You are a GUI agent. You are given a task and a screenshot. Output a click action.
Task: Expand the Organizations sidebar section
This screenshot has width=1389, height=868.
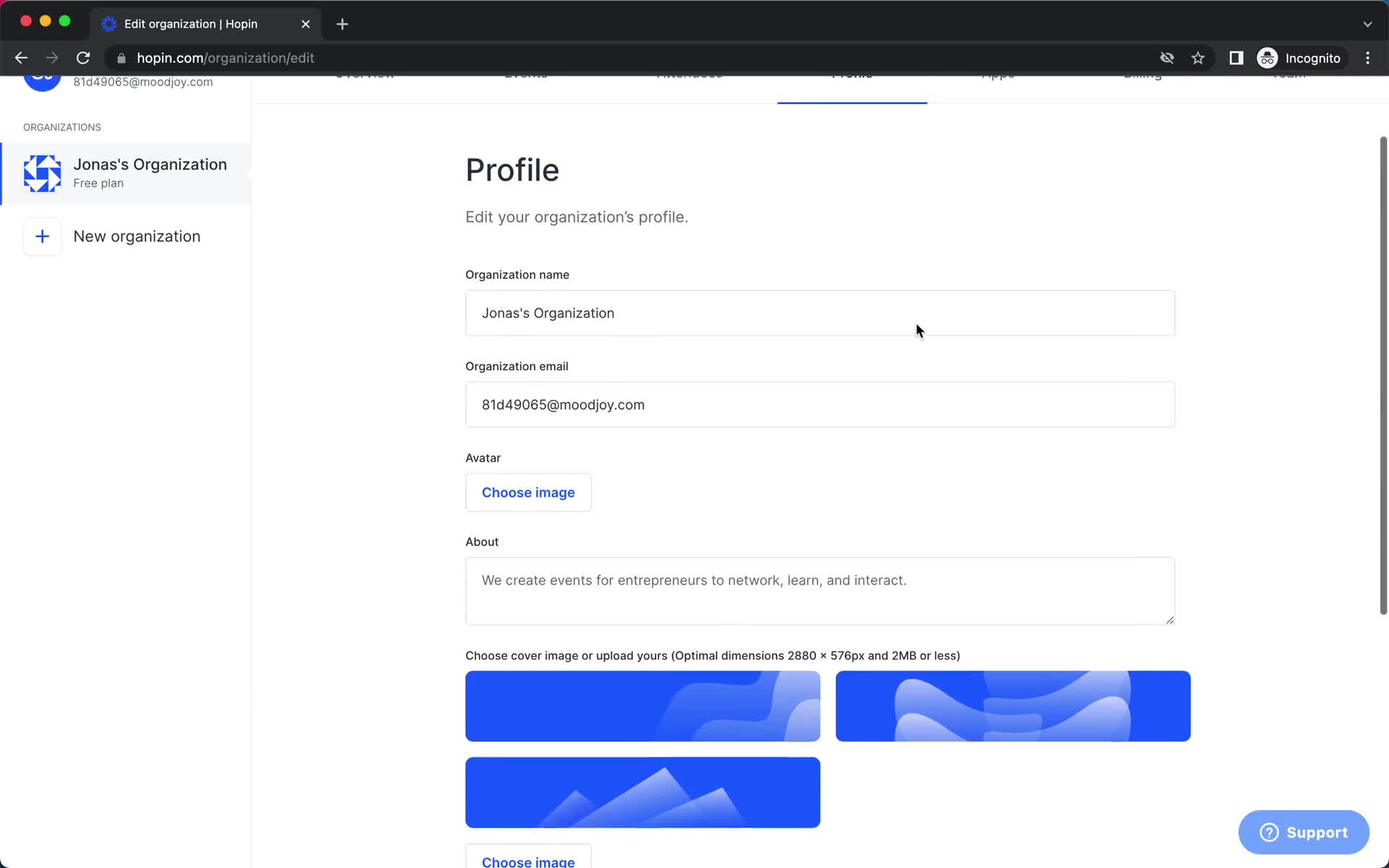click(62, 127)
